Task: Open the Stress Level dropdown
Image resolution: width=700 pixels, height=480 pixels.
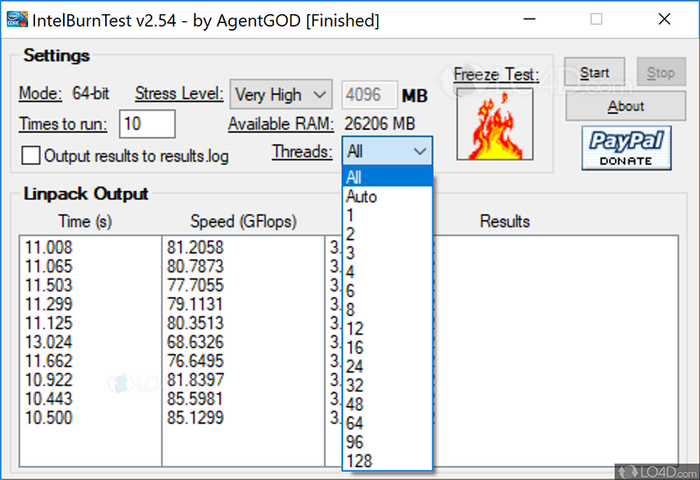Action: [x=281, y=94]
